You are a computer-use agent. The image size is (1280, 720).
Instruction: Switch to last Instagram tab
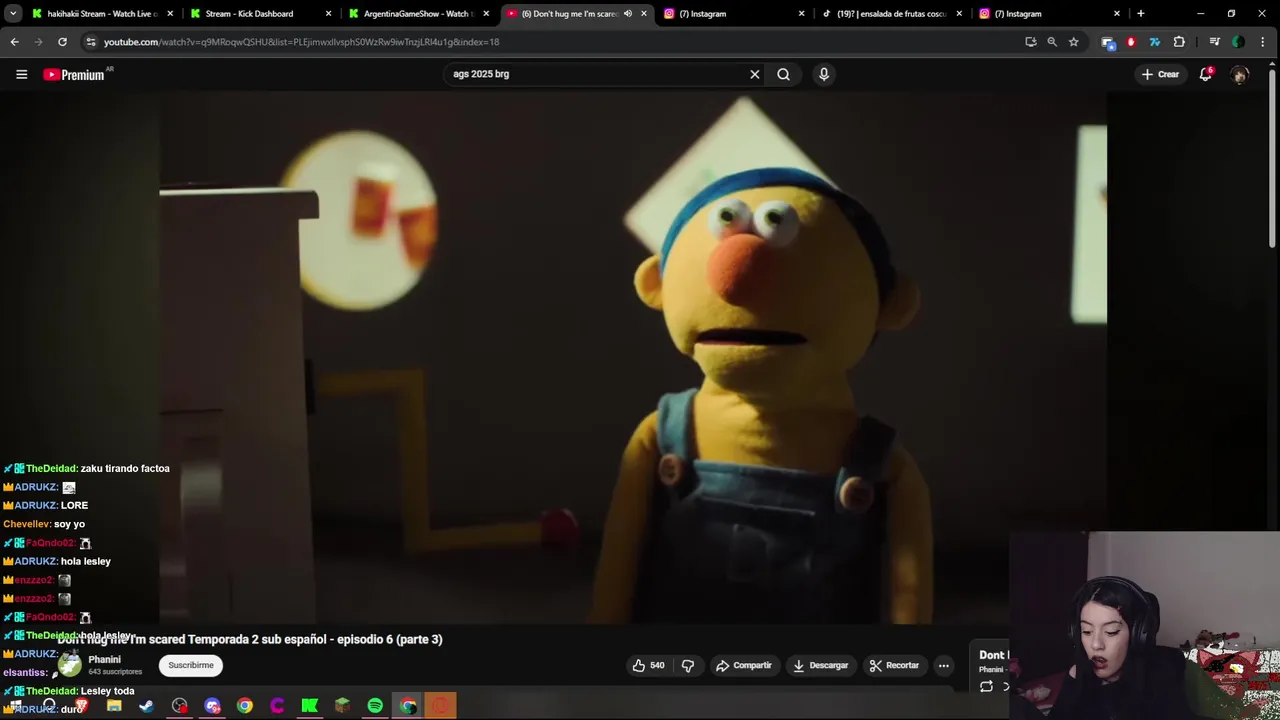pyautogui.click(x=1050, y=14)
